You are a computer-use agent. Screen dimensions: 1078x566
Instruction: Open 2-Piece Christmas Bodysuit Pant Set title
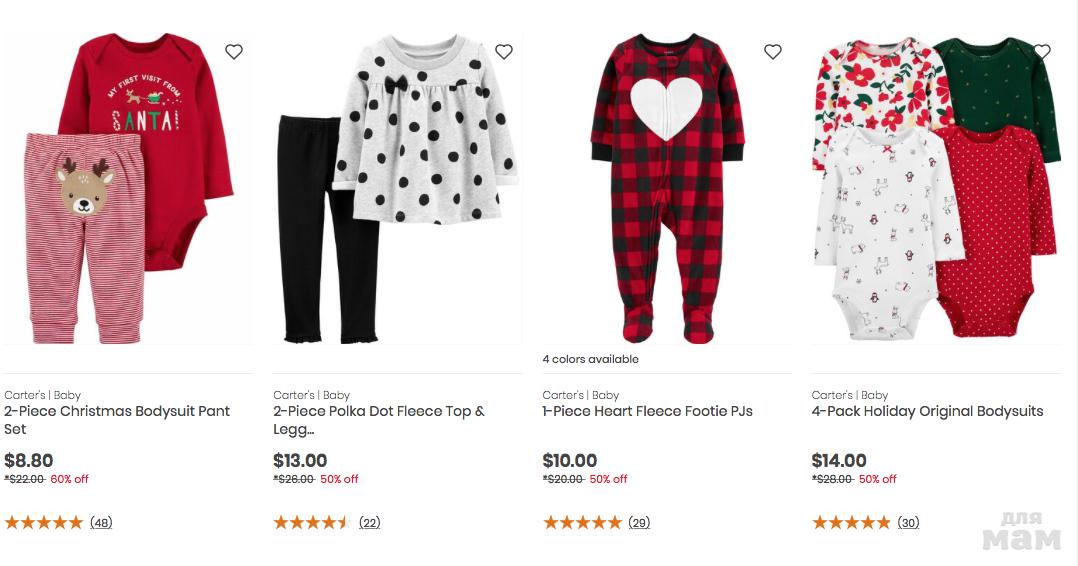point(117,420)
